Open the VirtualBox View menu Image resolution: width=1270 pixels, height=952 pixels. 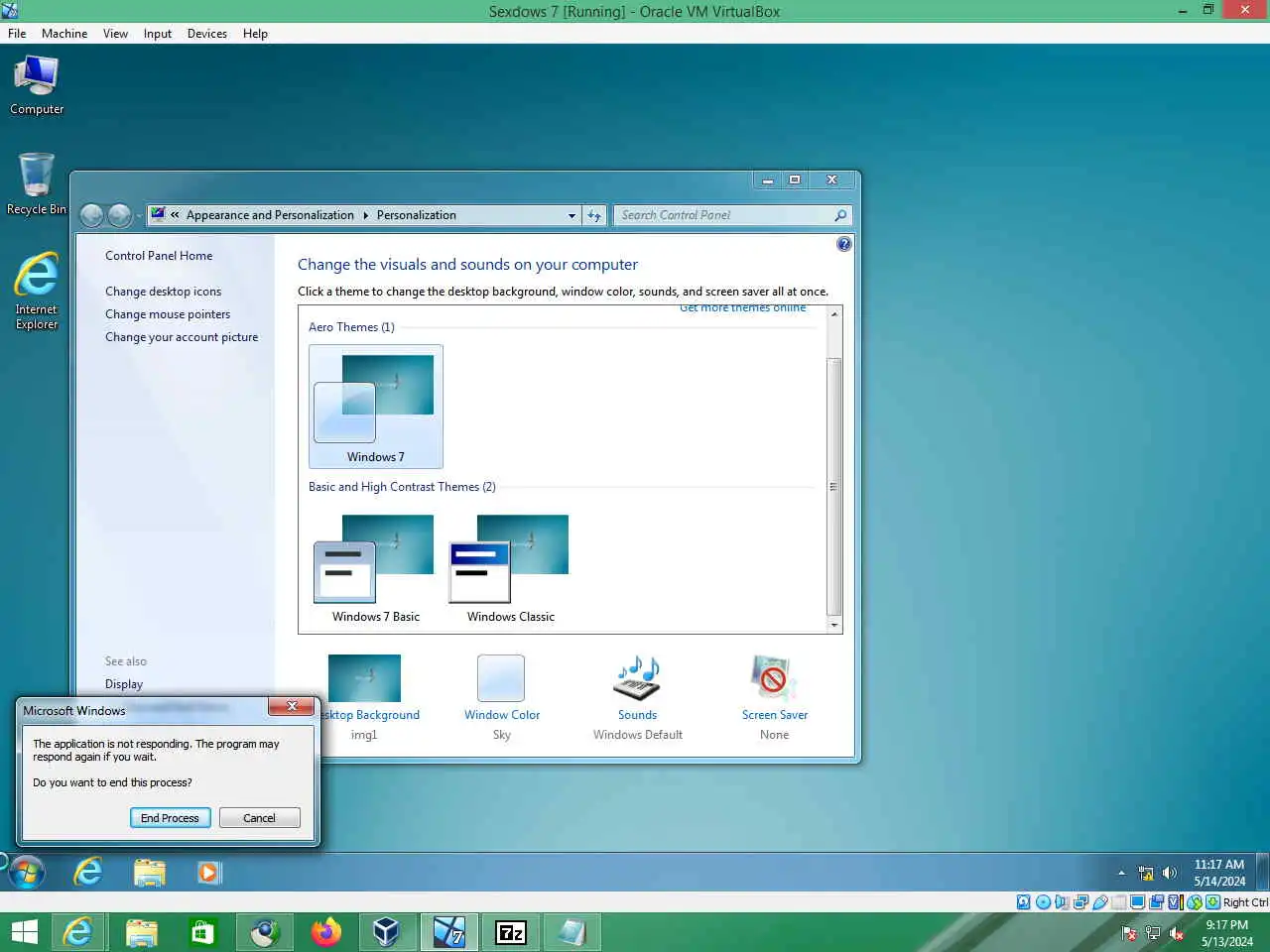(x=115, y=34)
